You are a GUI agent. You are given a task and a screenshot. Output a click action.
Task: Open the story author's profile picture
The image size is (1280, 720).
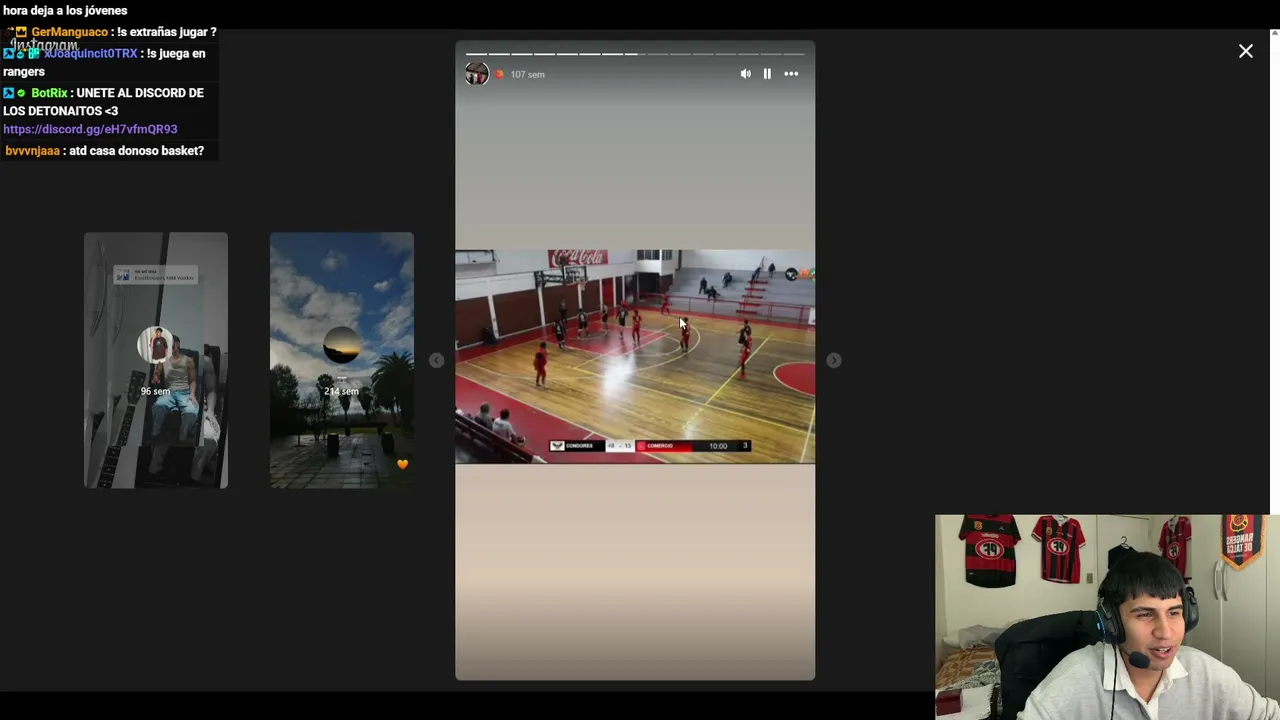point(477,74)
